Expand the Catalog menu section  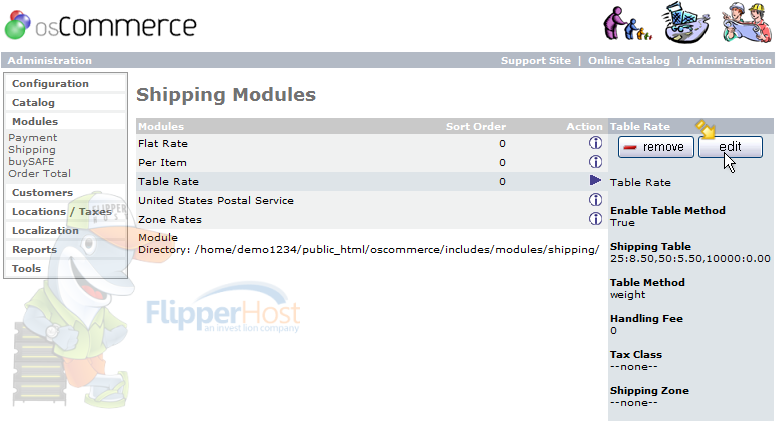click(x=33, y=102)
